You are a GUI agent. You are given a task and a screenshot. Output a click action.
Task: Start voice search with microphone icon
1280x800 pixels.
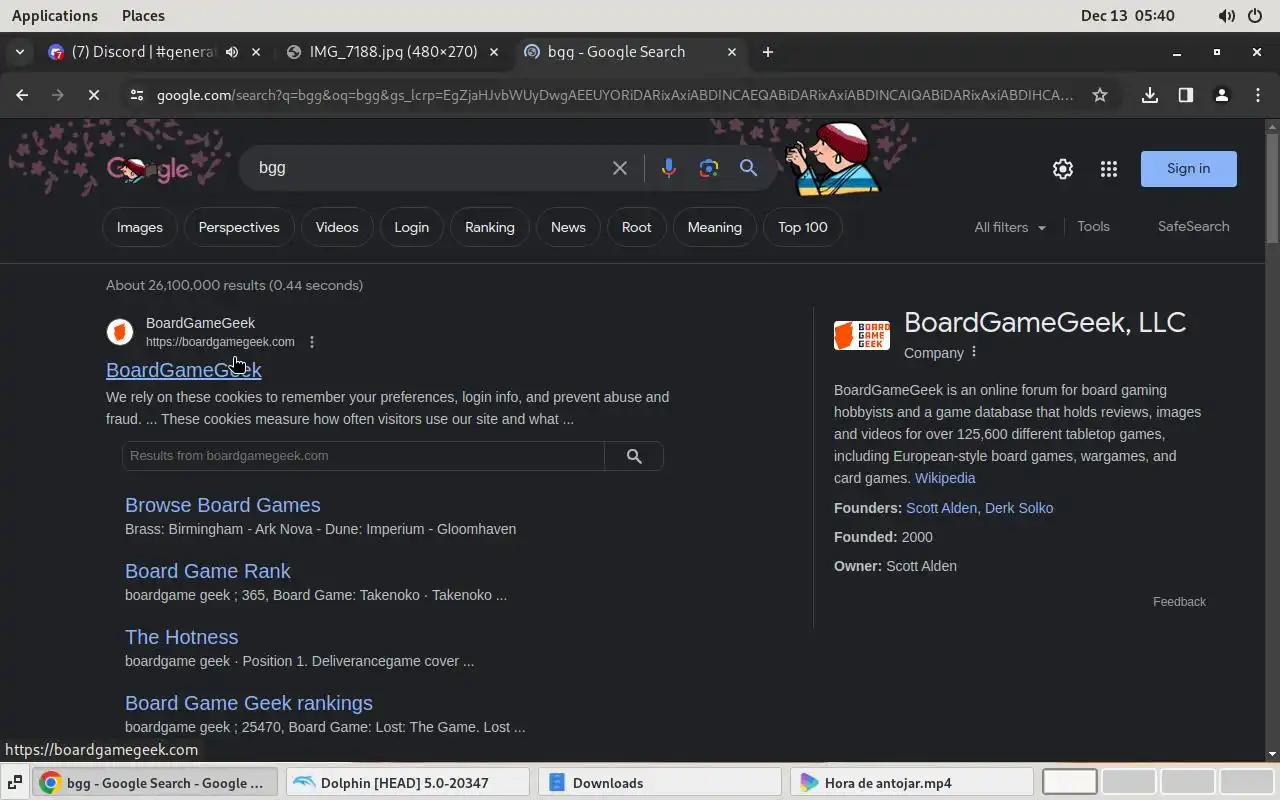668,168
